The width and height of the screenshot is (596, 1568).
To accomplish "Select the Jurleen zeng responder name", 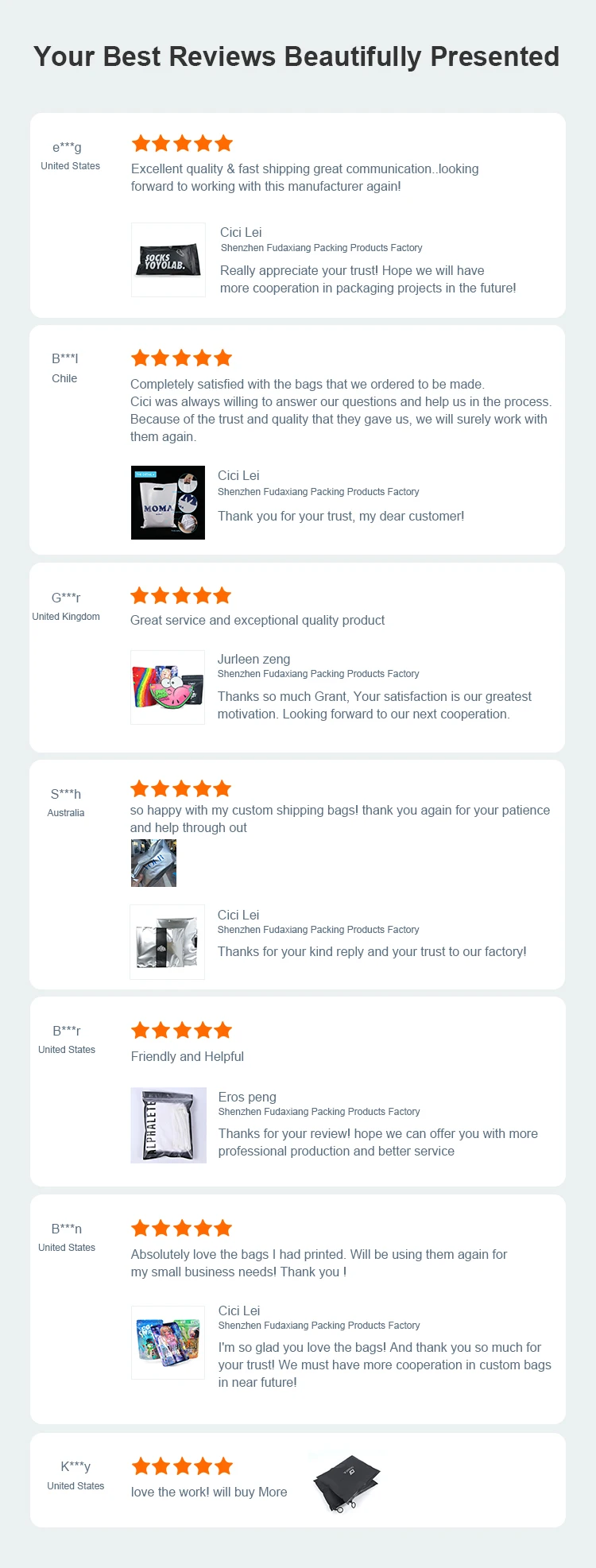I will 254,659.
